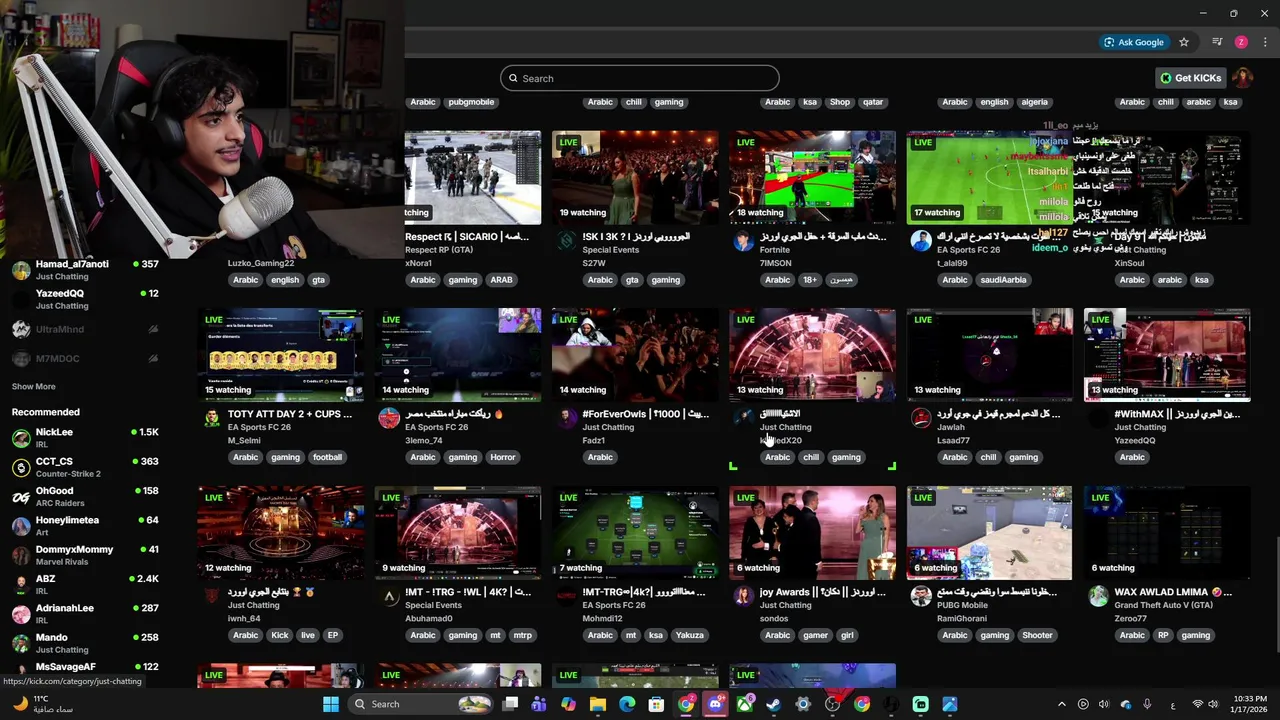Open Mando recommended channel

click(85, 643)
